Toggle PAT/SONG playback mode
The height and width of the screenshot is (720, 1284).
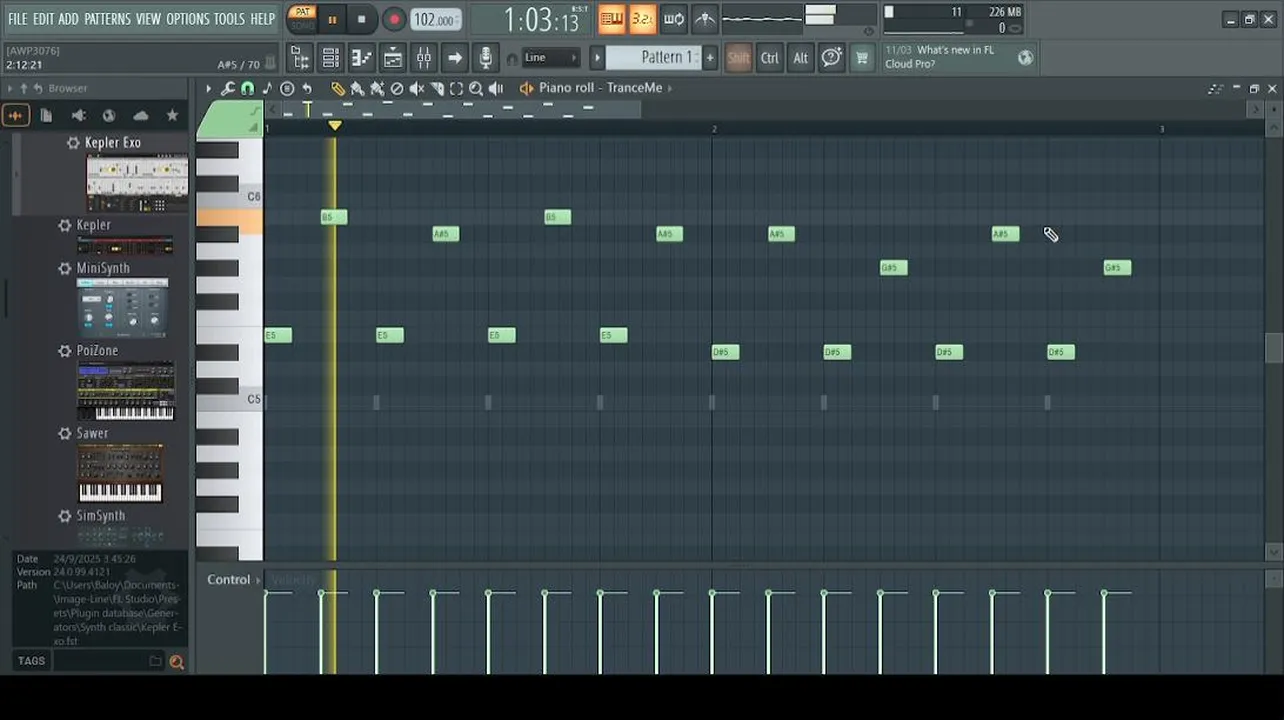tap(302, 19)
